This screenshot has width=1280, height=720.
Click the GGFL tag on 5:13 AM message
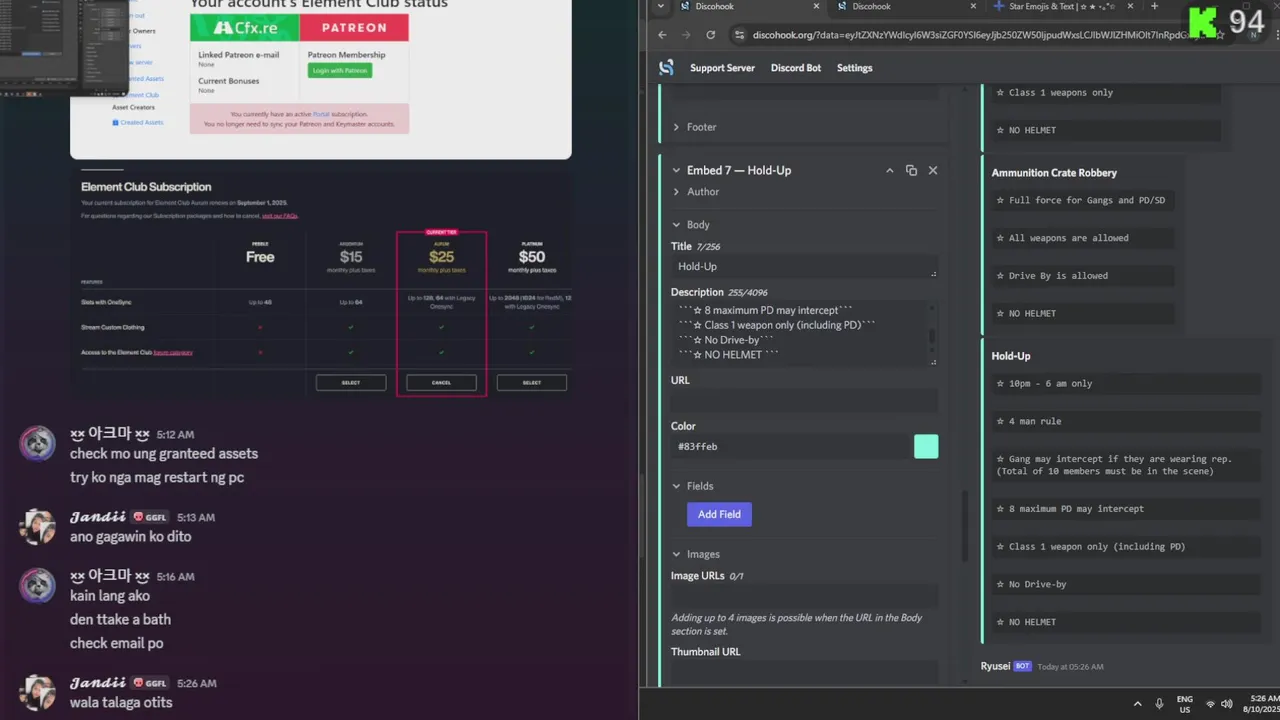(x=151, y=517)
